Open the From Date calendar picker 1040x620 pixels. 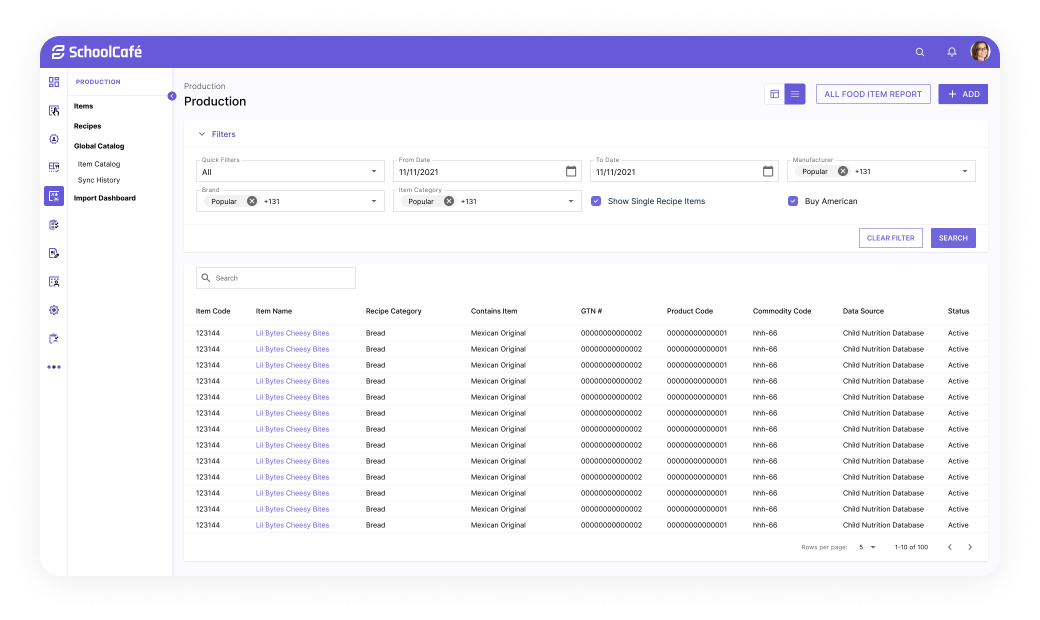click(x=571, y=171)
